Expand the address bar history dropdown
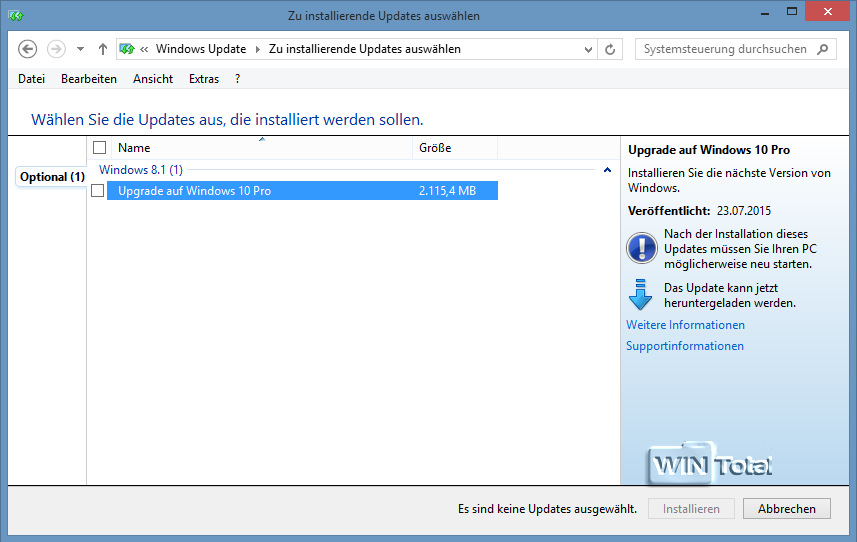This screenshot has width=857, height=542. pyautogui.click(x=588, y=50)
